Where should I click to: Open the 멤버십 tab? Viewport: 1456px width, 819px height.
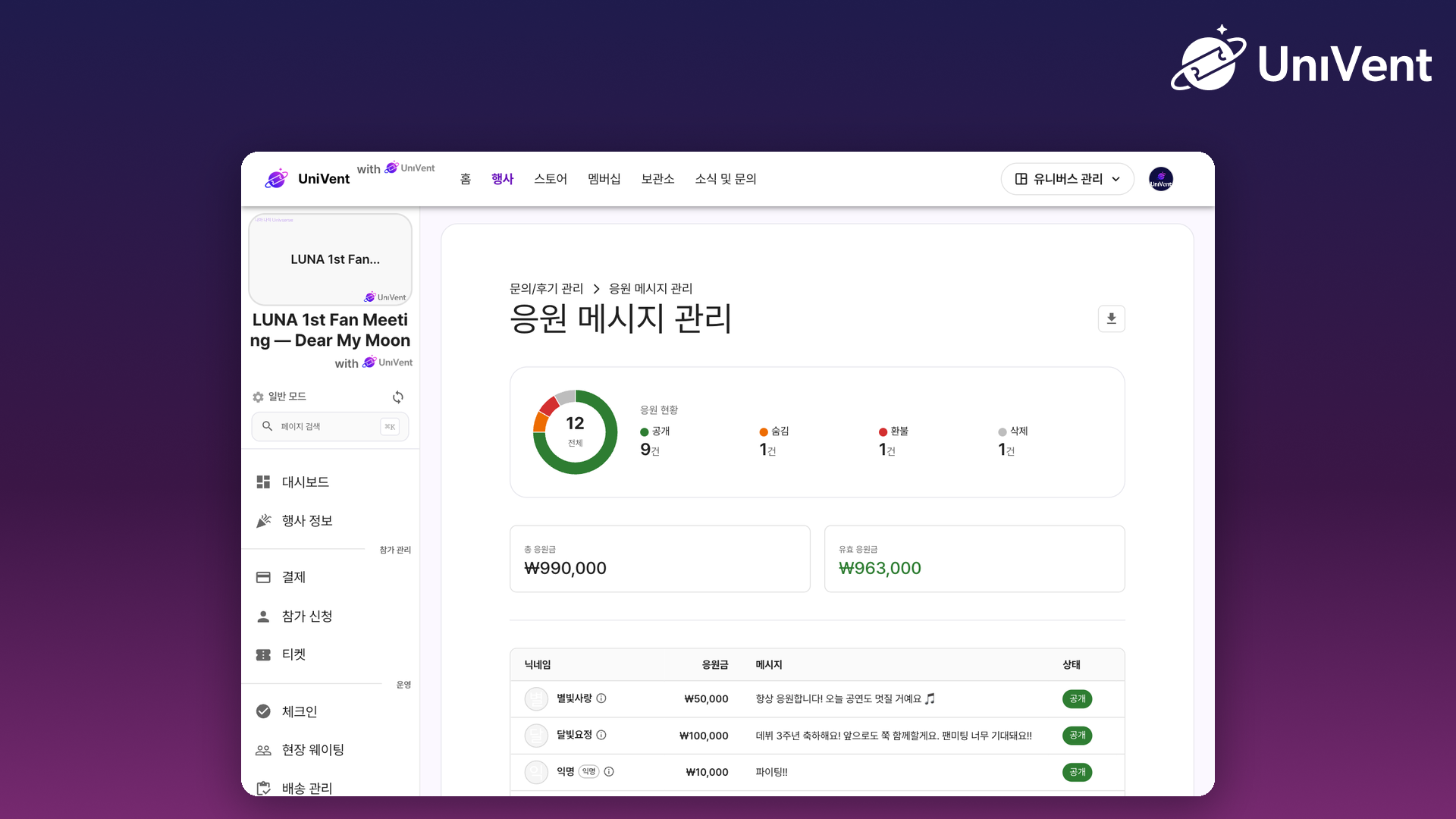point(604,179)
